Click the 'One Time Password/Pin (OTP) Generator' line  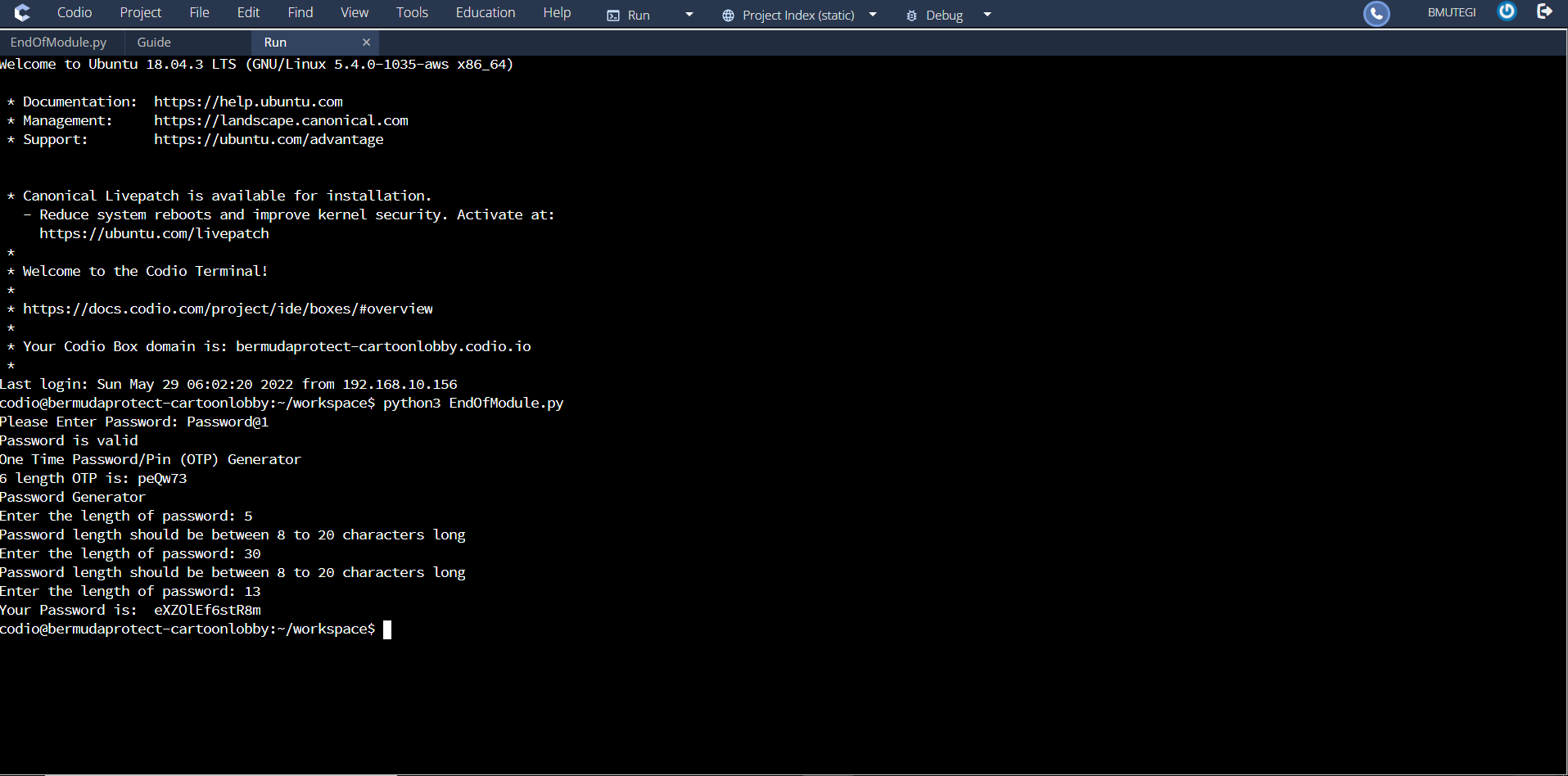click(151, 459)
